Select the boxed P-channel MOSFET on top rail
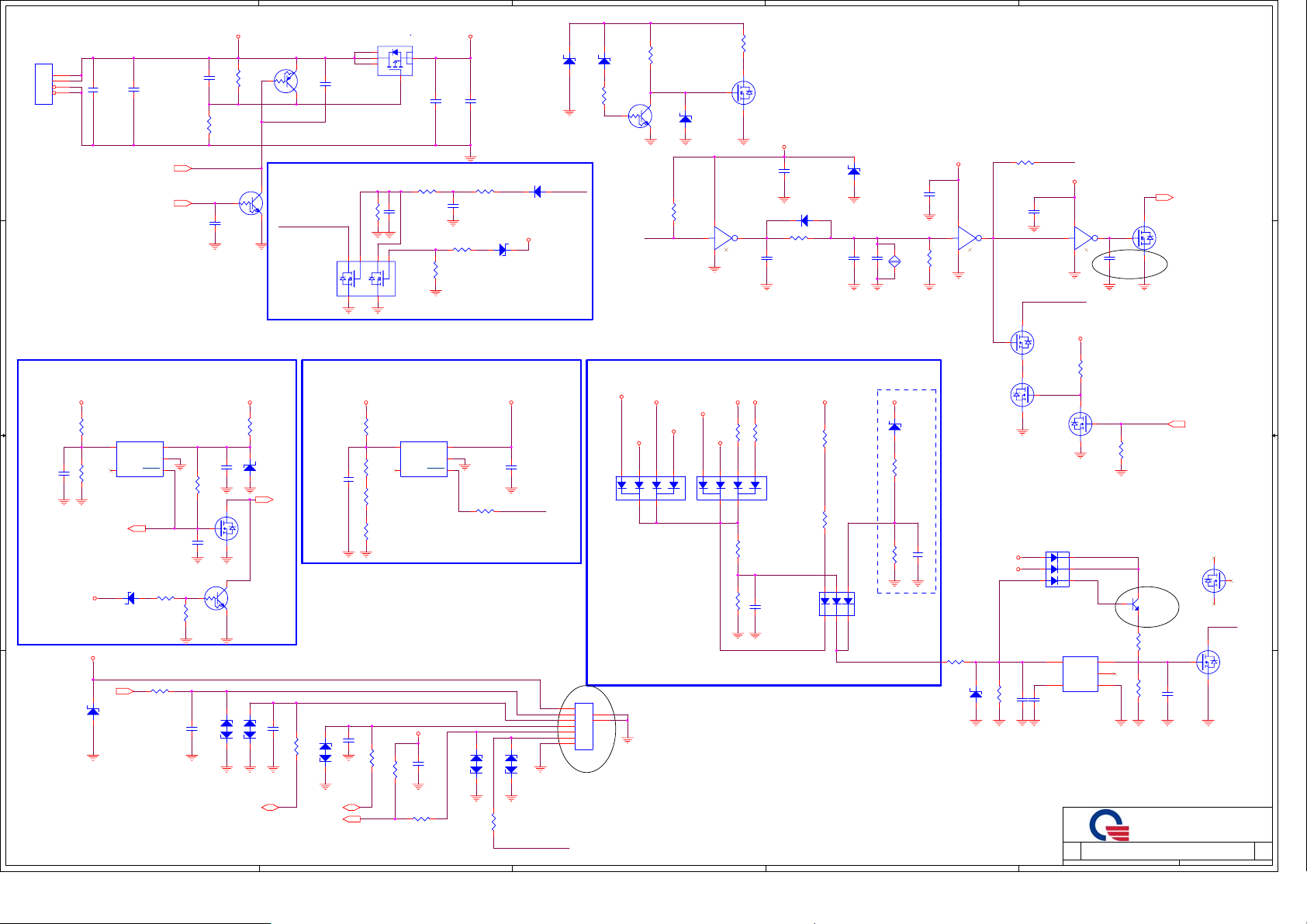Image resolution: width=1307 pixels, height=924 pixels. click(395, 61)
